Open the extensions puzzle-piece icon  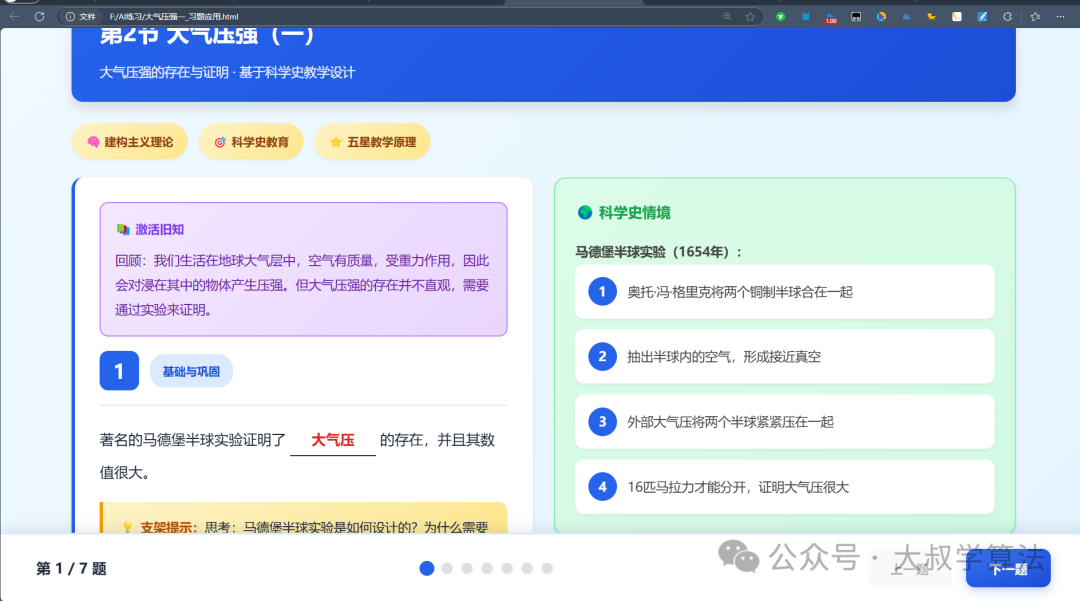[1007, 16]
